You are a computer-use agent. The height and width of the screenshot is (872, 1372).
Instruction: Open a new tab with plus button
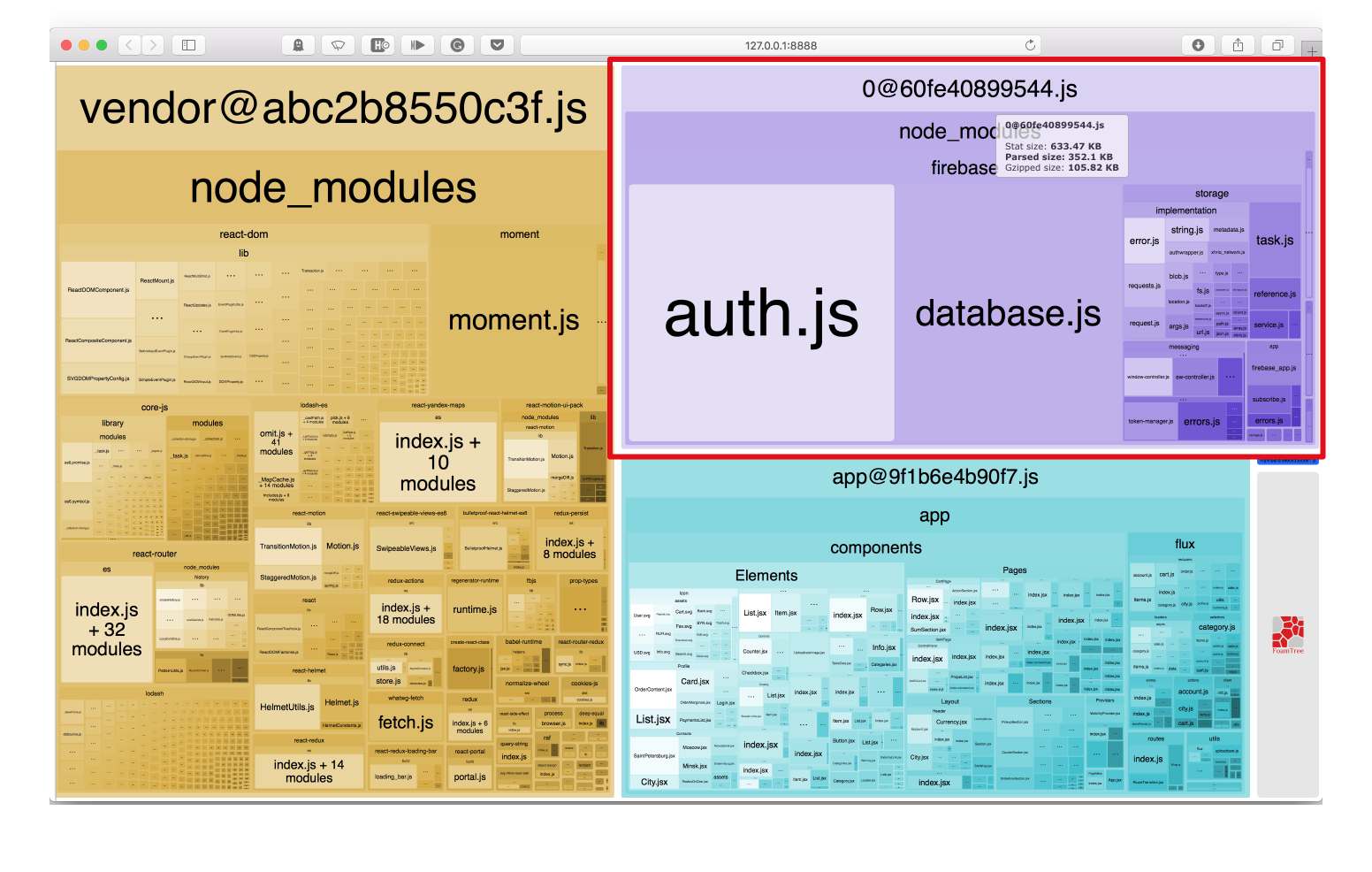pyautogui.click(x=1312, y=51)
